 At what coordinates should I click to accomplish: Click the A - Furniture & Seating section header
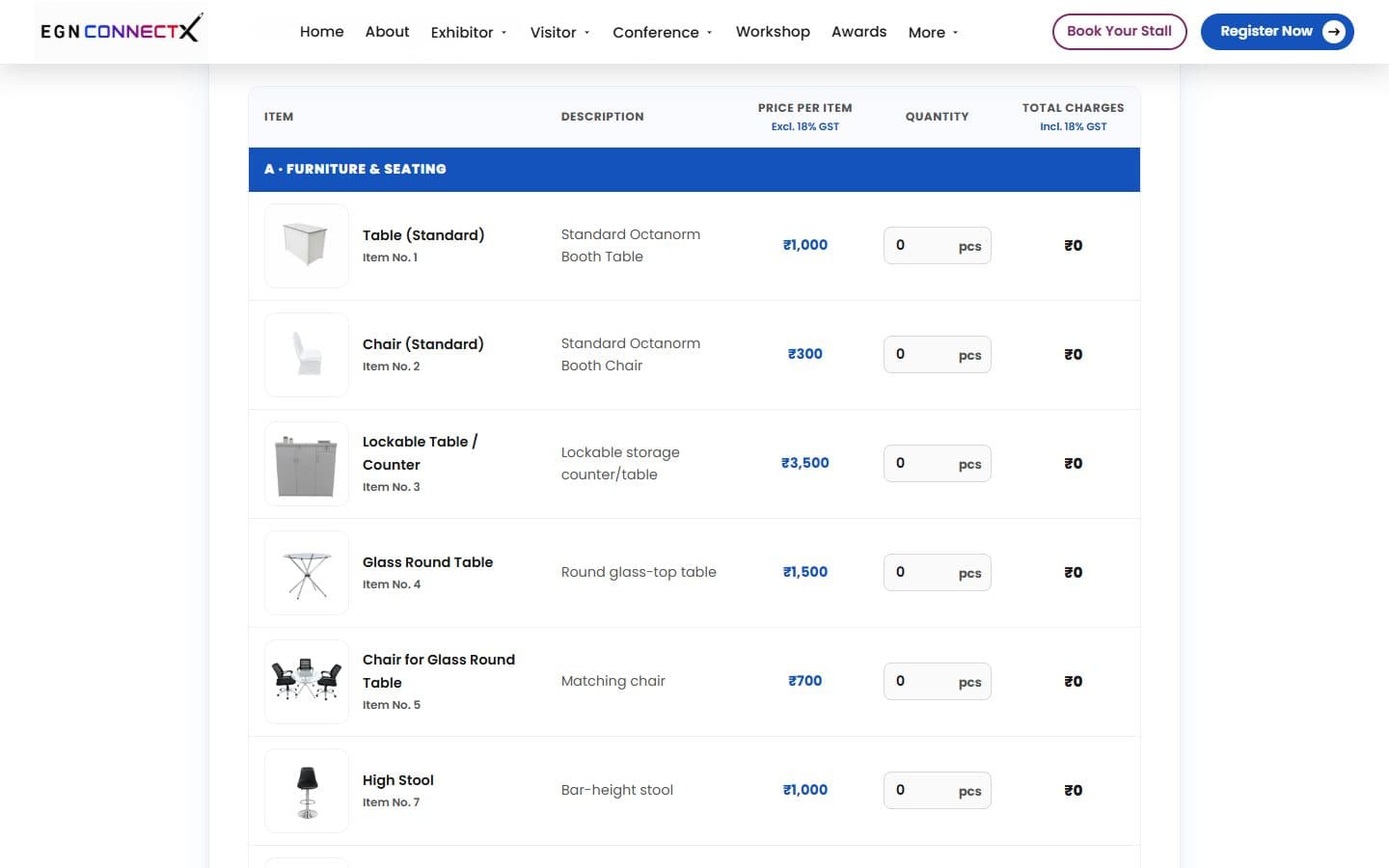point(694,170)
